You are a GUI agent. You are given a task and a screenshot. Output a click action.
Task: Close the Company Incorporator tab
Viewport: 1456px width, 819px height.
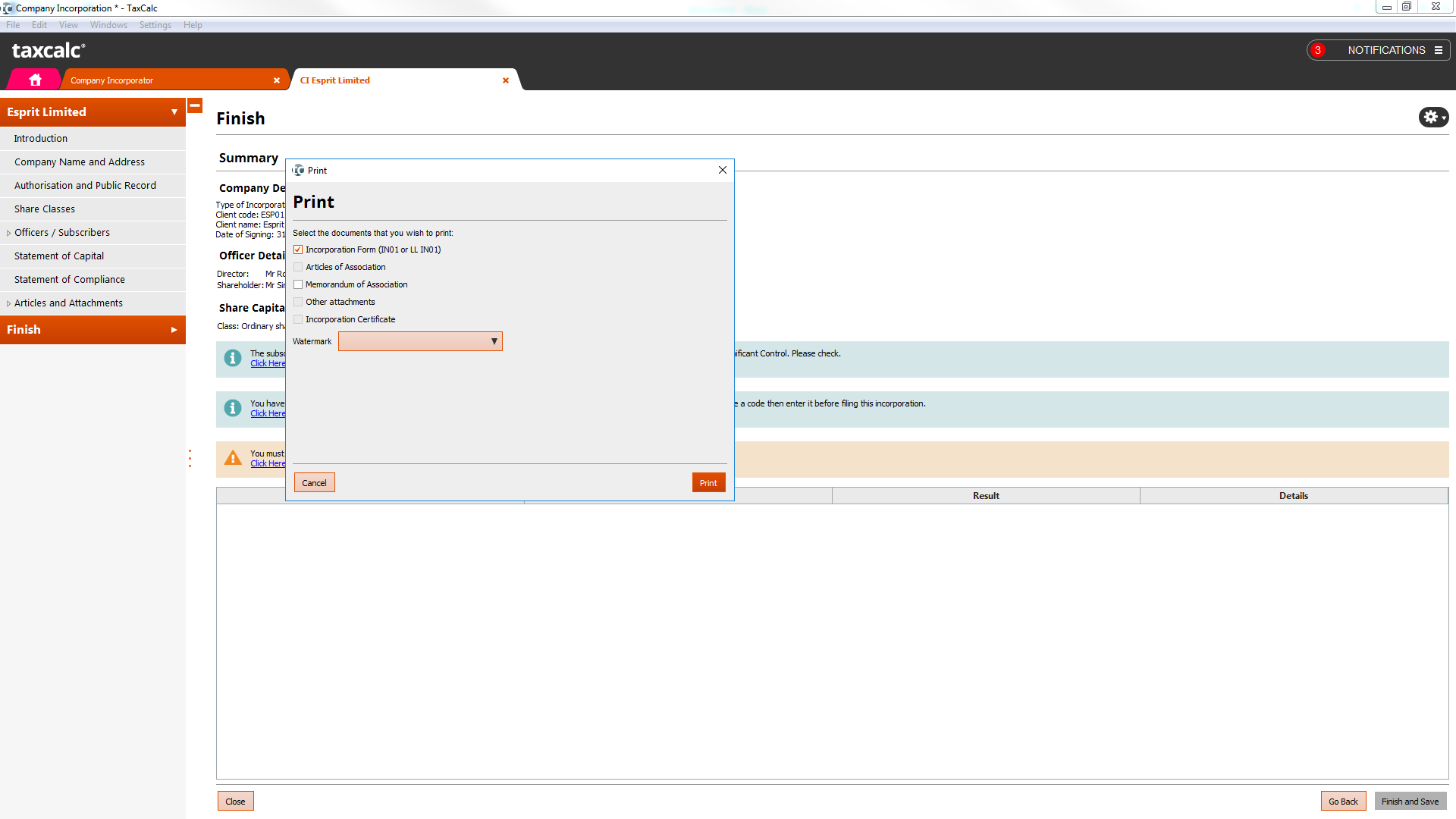tap(277, 80)
